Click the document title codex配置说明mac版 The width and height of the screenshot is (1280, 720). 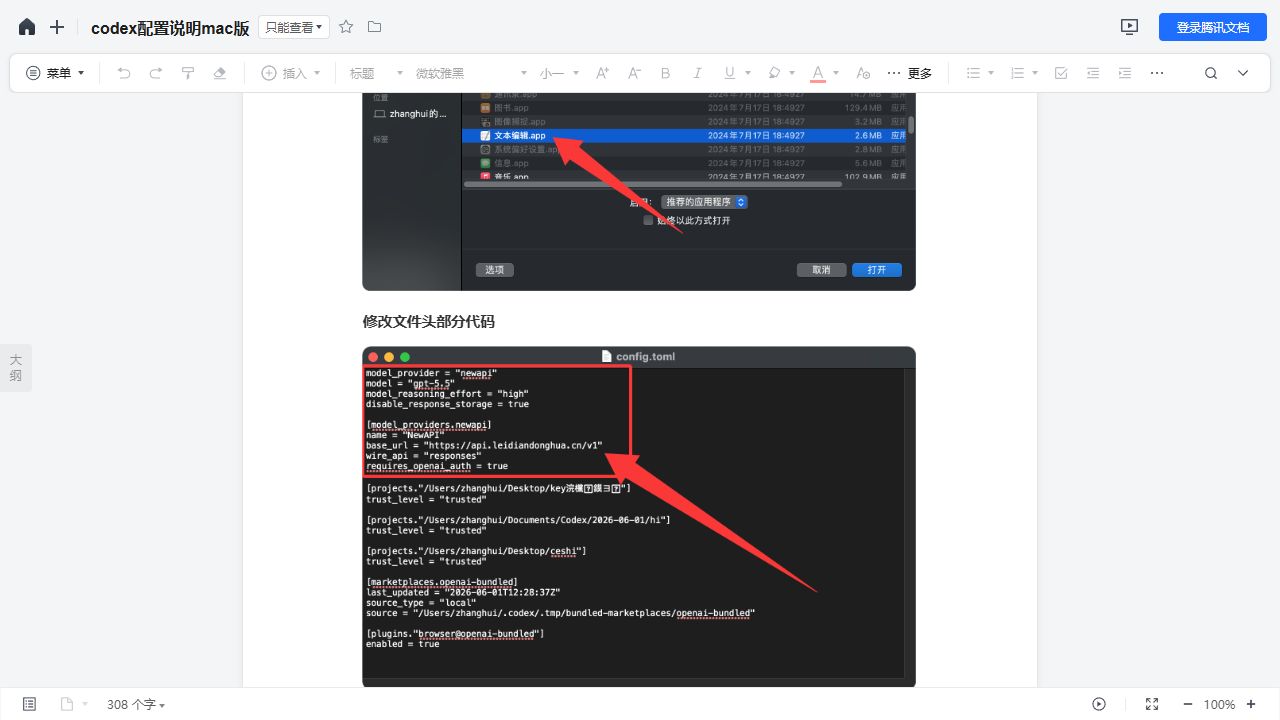[x=170, y=28]
